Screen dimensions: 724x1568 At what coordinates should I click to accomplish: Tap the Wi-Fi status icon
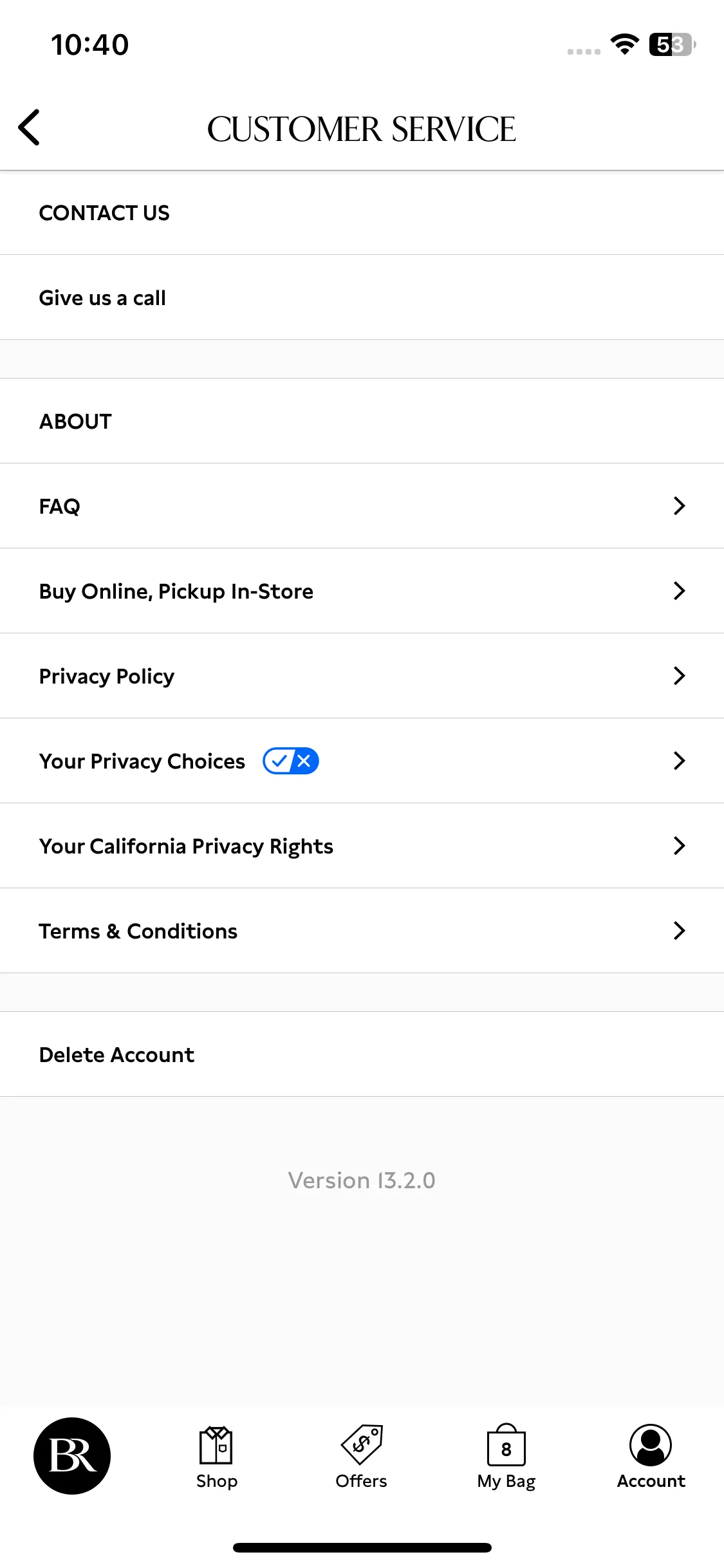(x=624, y=44)
